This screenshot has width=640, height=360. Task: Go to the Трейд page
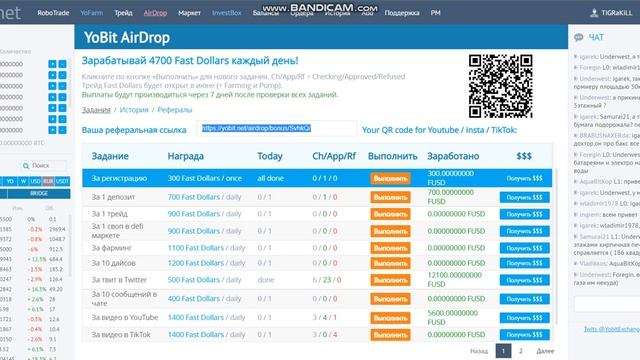pos(123,13)
